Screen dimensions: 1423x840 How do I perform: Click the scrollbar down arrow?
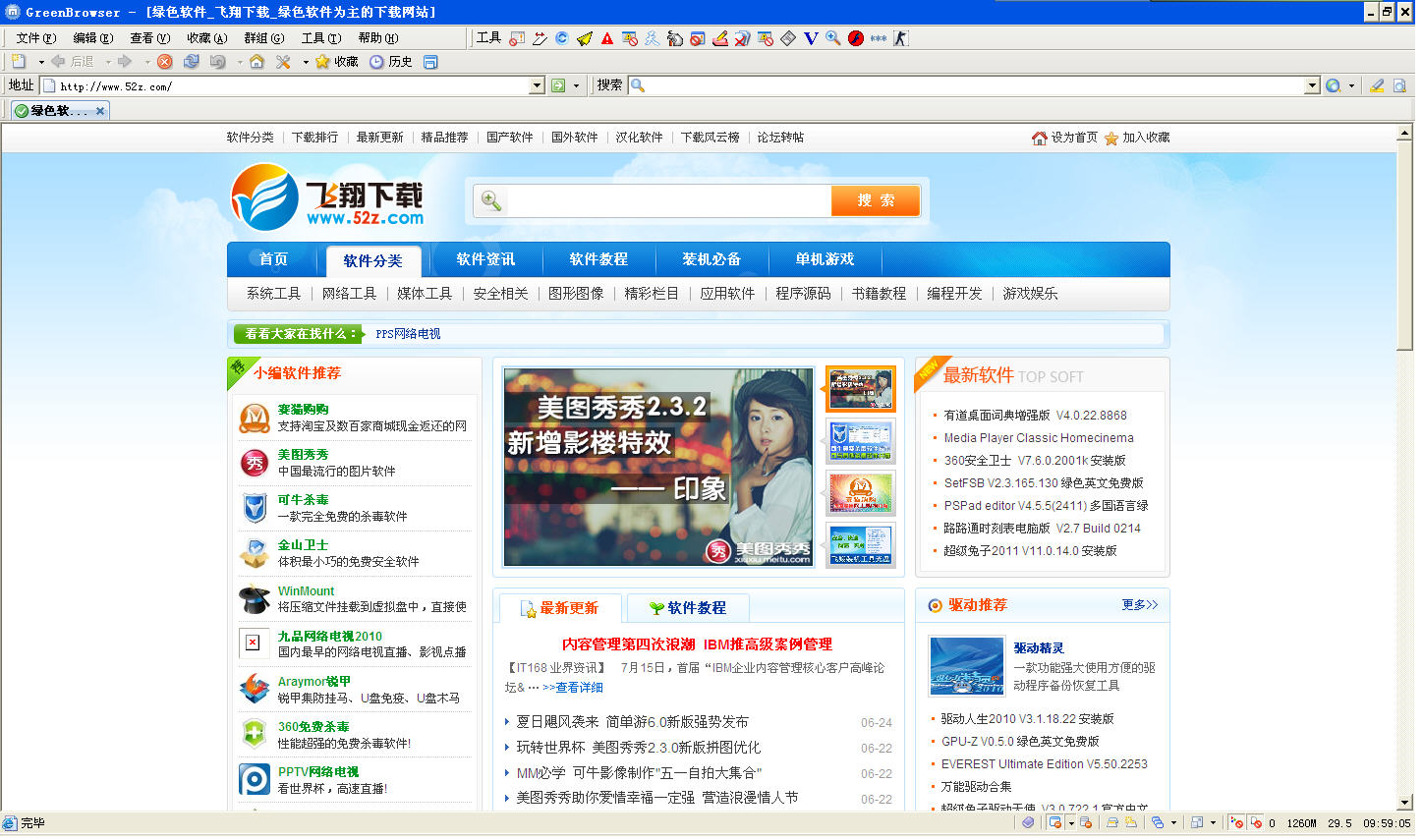(1404, 803)
